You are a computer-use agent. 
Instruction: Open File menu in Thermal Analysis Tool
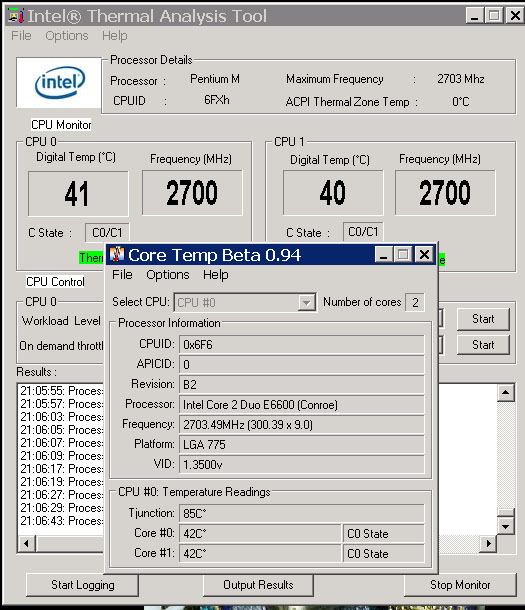(21, 35)
